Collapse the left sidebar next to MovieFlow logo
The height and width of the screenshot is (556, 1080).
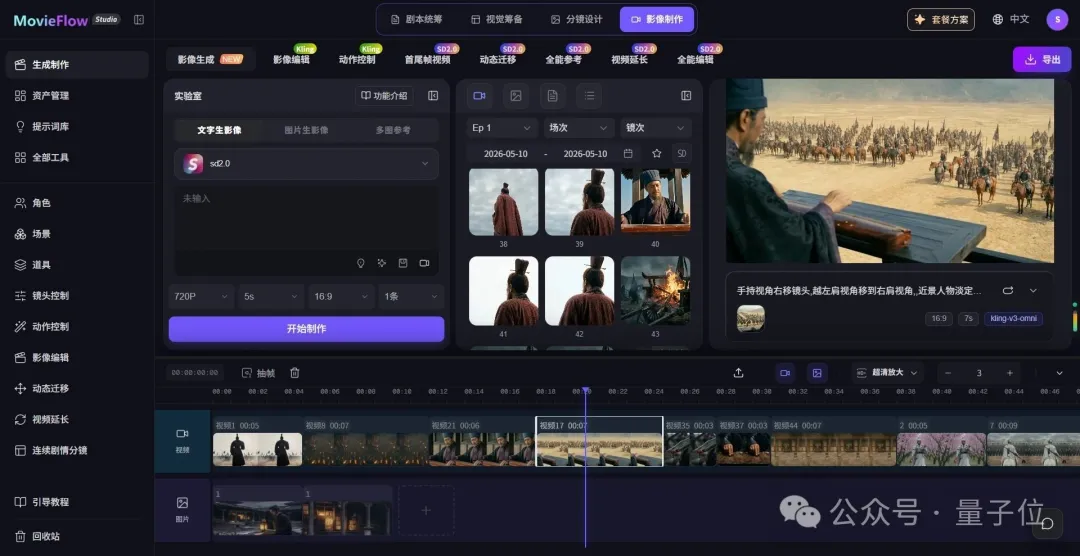point(139,20)
